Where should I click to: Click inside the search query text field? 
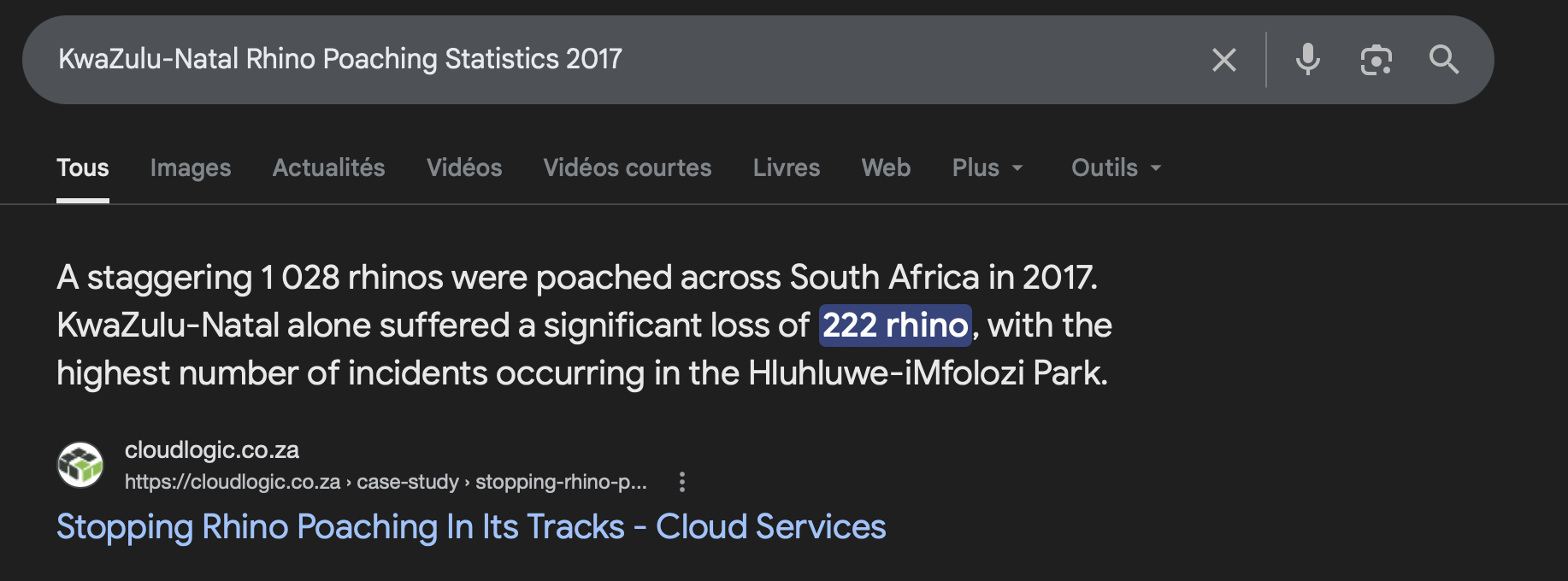[598, 60]
